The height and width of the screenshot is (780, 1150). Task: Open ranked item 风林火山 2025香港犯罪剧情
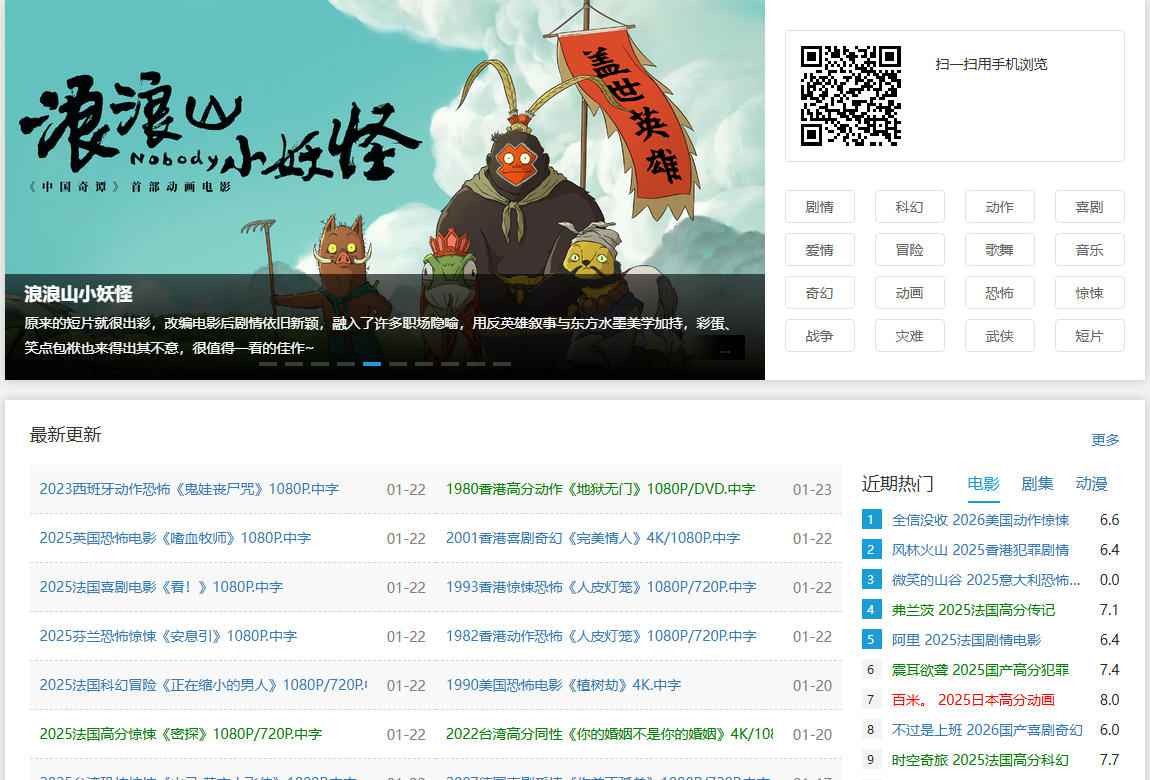(x=977, y=550)
